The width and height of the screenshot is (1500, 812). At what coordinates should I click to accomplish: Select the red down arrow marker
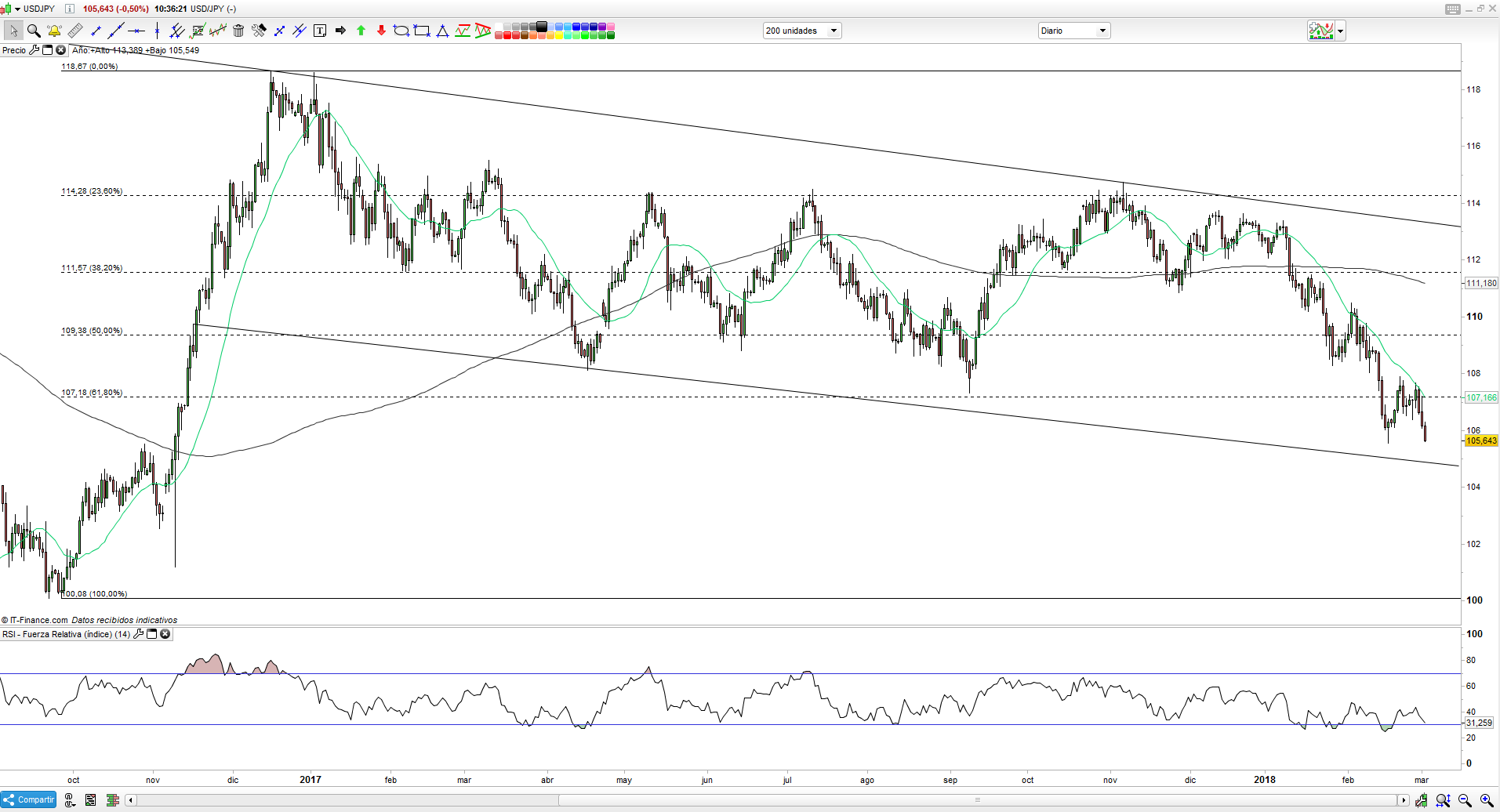pyautogui.click(x=381, y=31)
